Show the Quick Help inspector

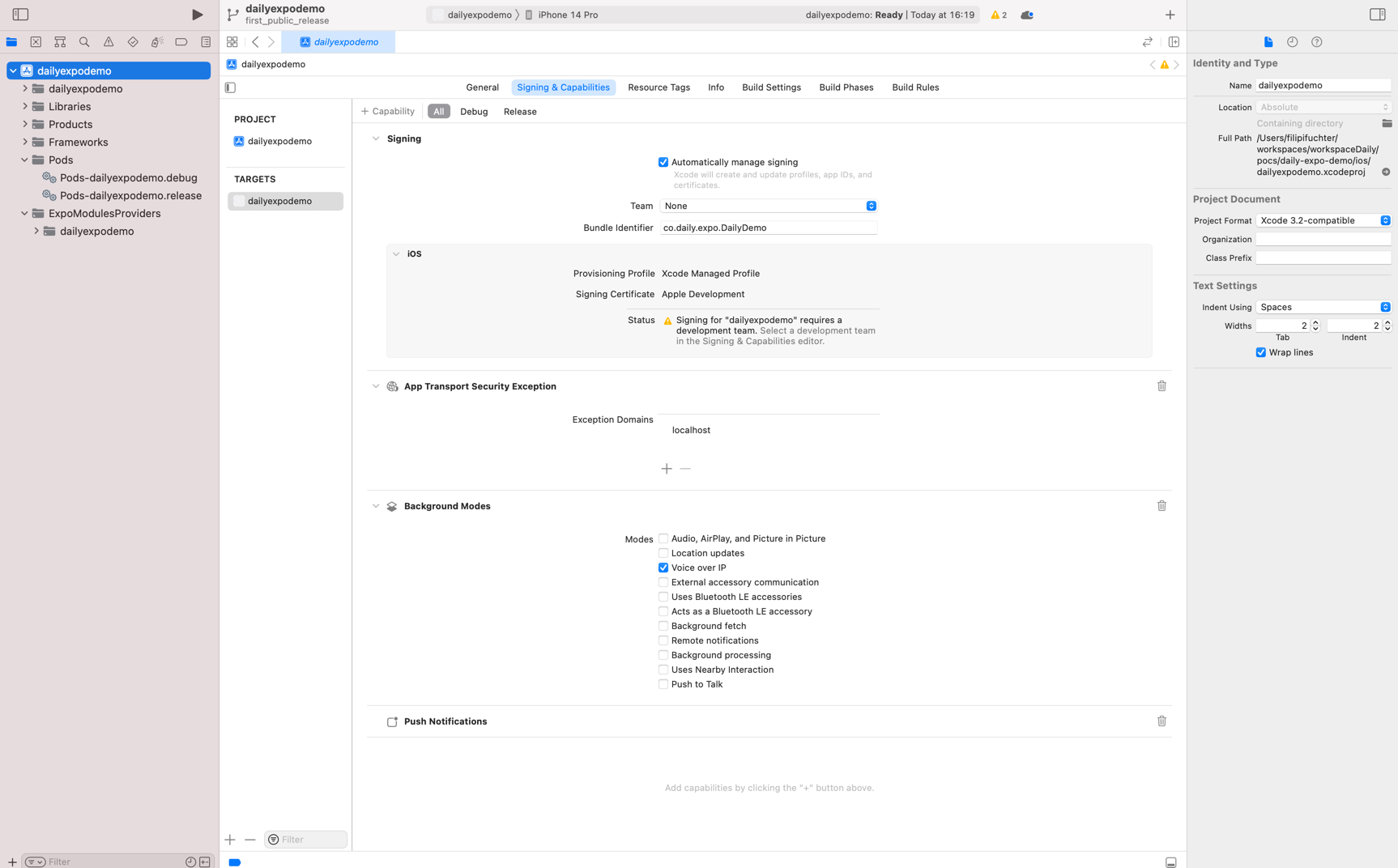coord(1317,42)
